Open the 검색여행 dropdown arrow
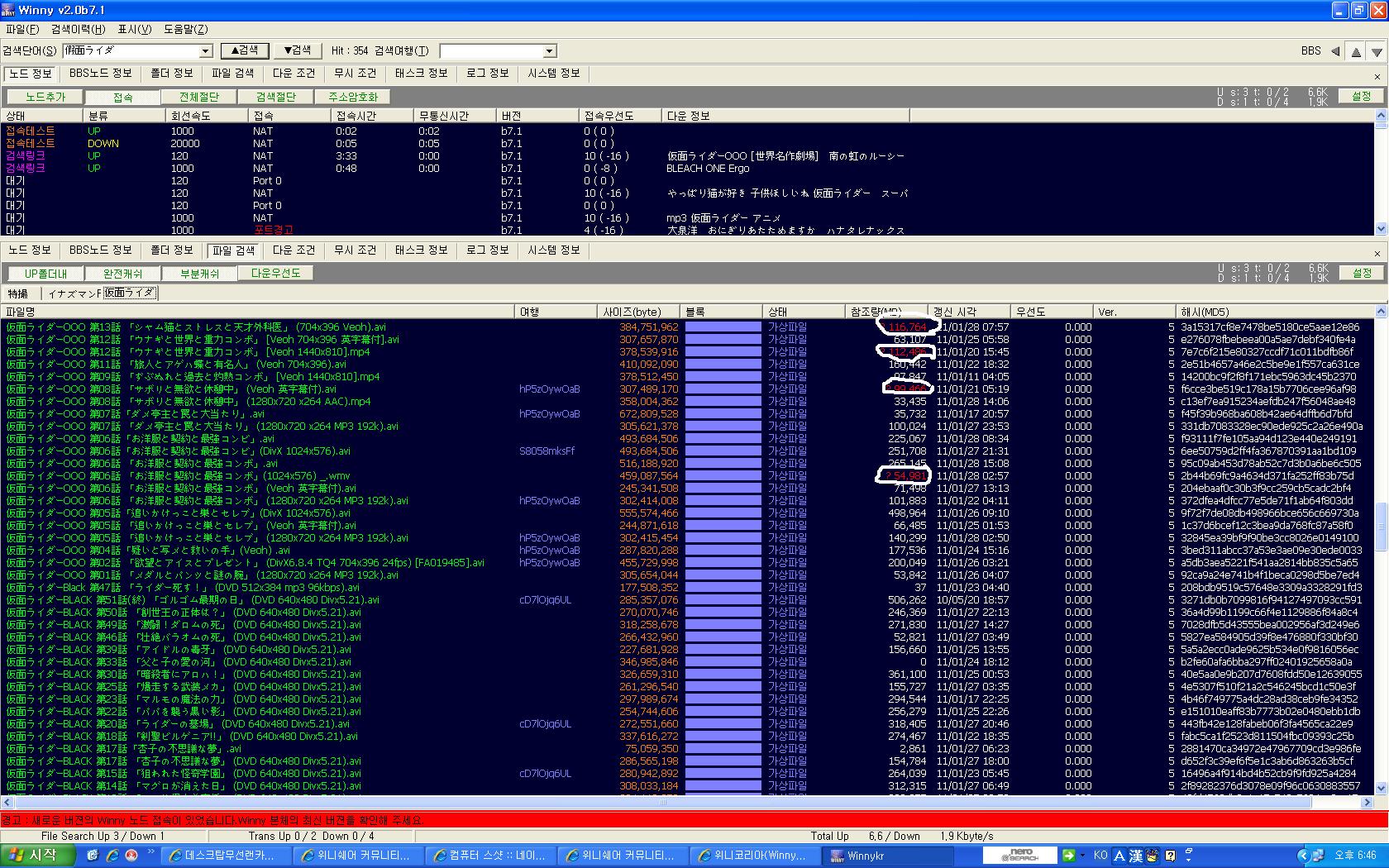This screenshot has width=1389, height=868. [x=549, y=51]
